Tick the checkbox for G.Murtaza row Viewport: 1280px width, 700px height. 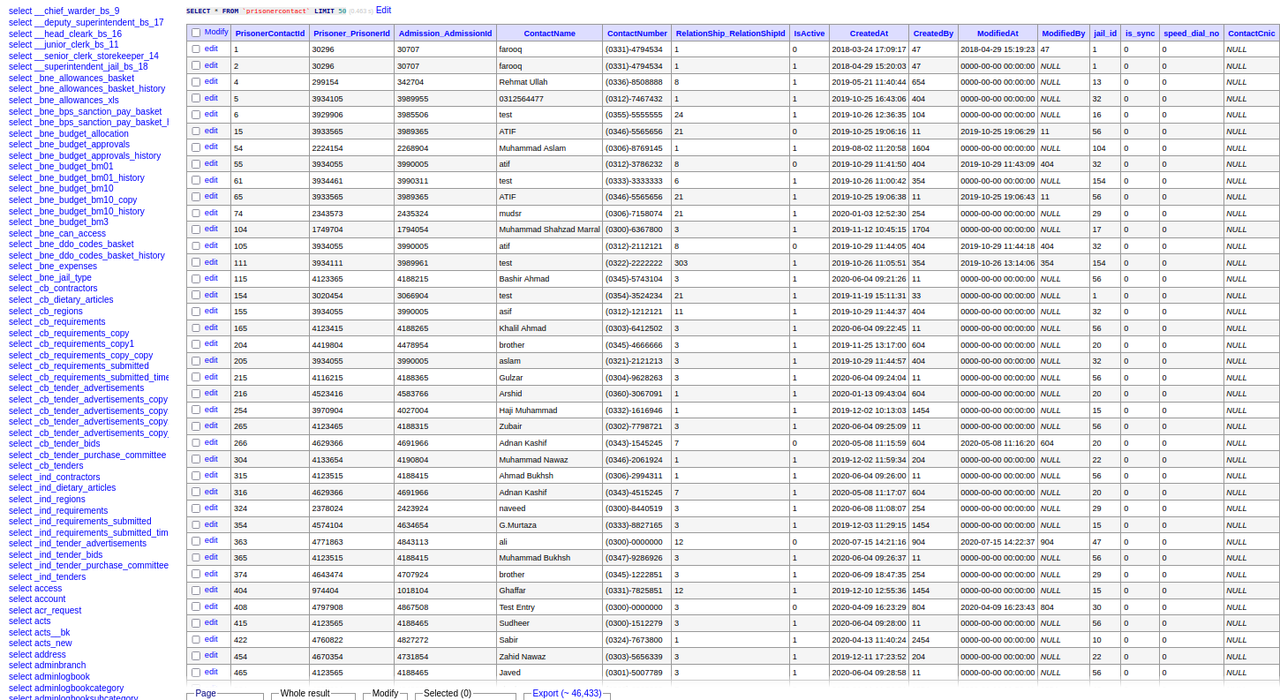pos(196,525)
